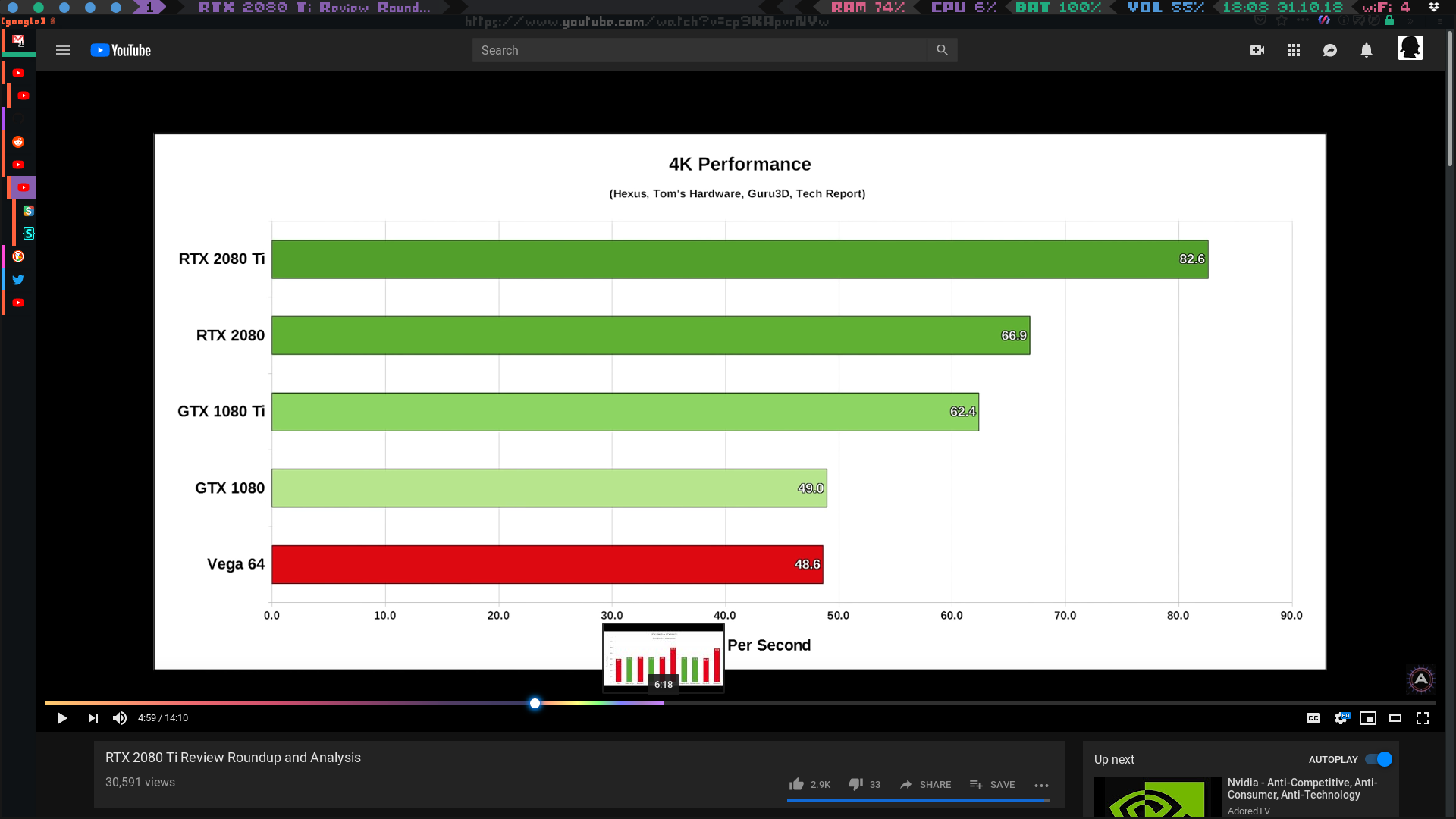Viewport: 1456px width, 819px height.
Task: Select the green workspace dot
Action: pyautogui.click(x=39, y=7)
